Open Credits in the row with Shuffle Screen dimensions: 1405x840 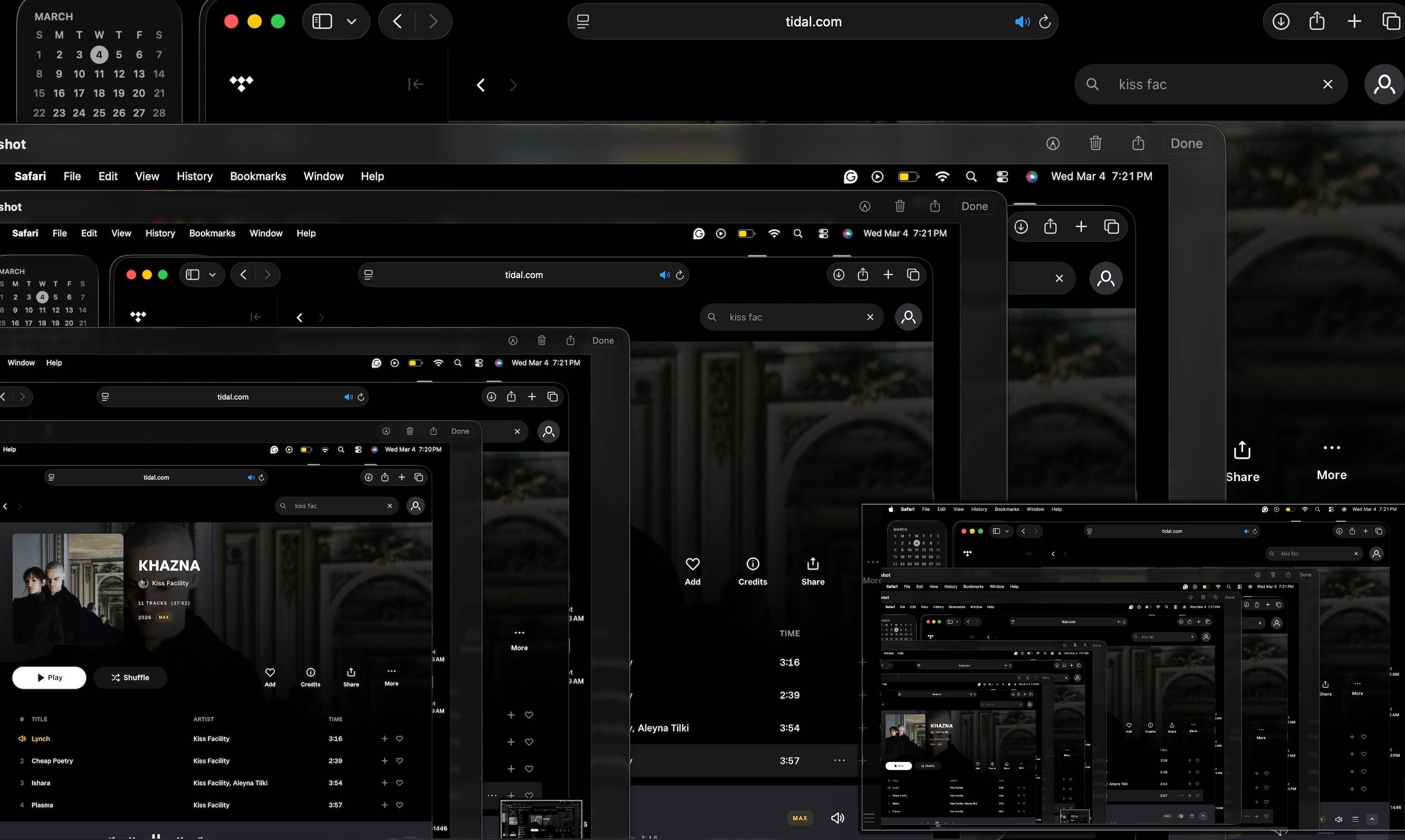310,677
